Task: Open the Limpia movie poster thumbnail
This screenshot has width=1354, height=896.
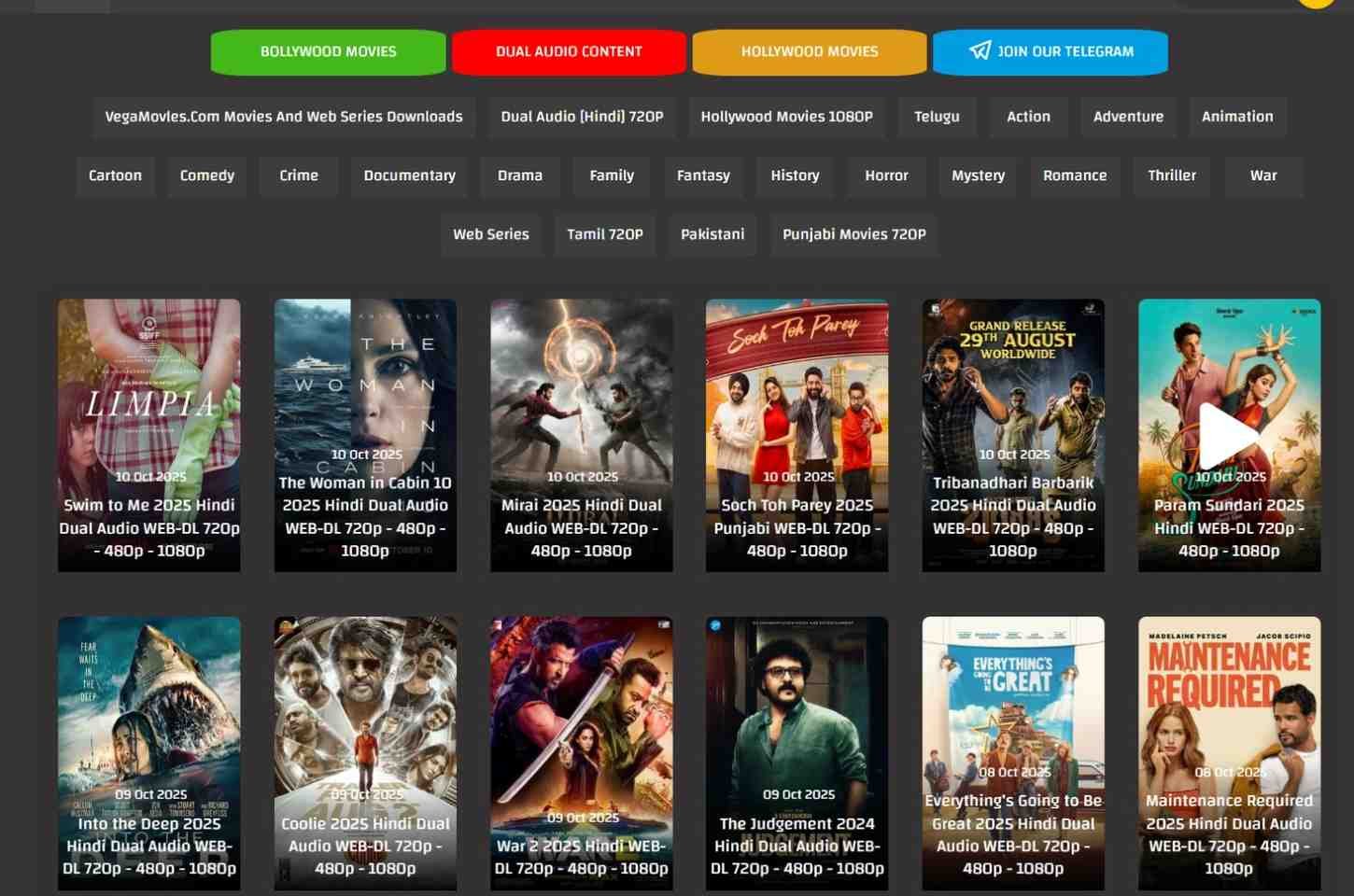Action: click(149, 392)
